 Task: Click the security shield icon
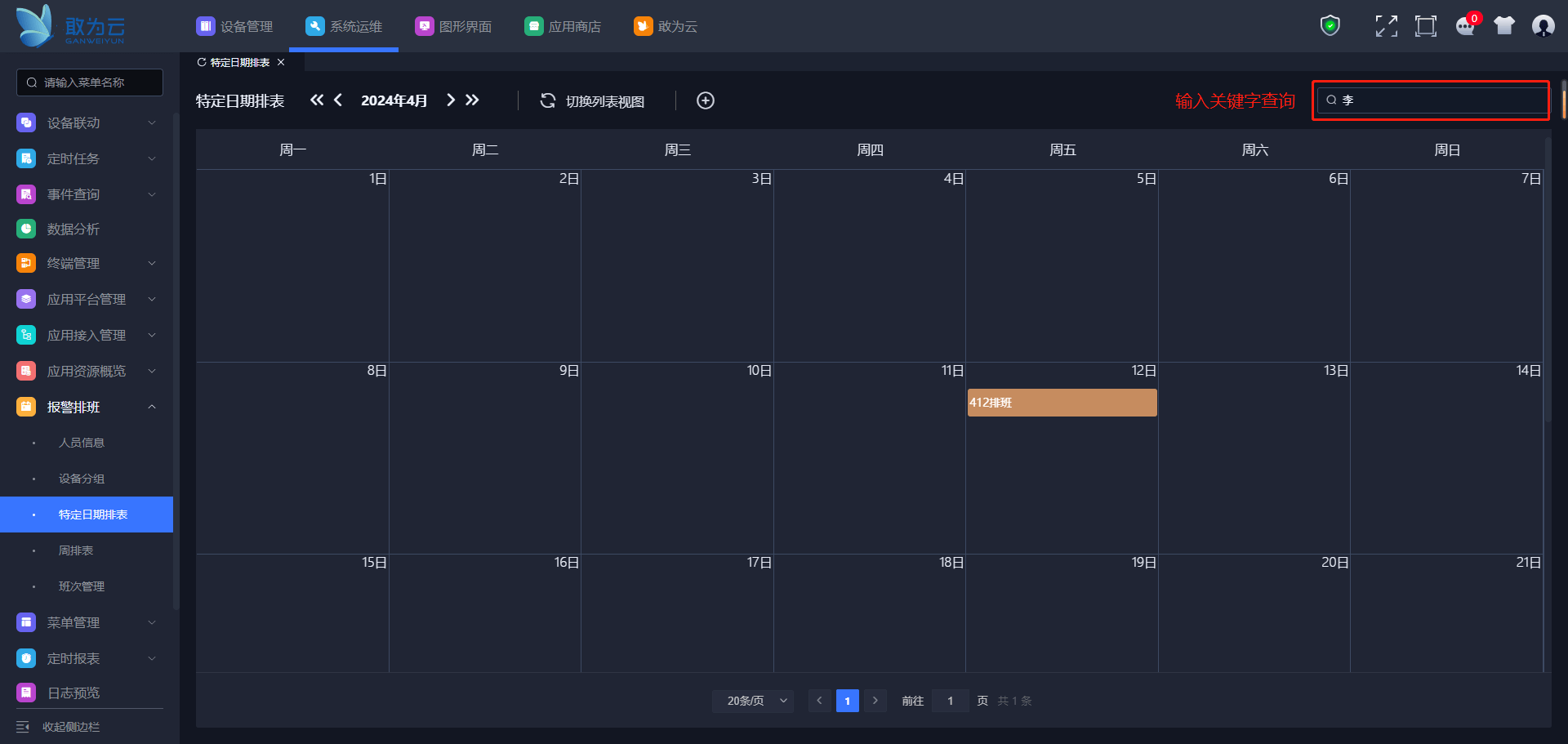(1330, 26)
